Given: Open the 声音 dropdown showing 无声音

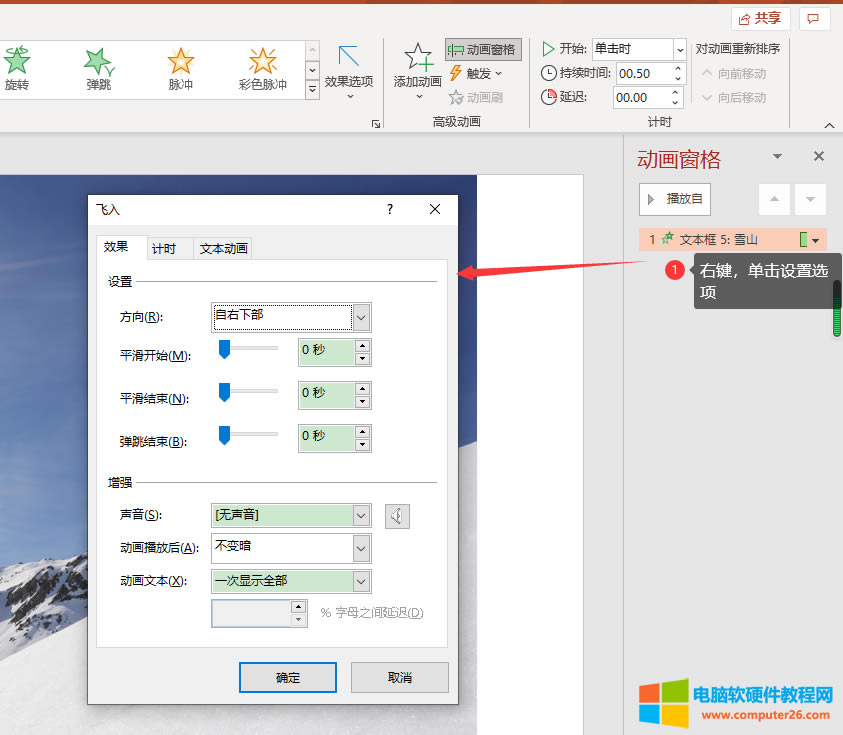Looking at the screenshot, I should 362,515.
